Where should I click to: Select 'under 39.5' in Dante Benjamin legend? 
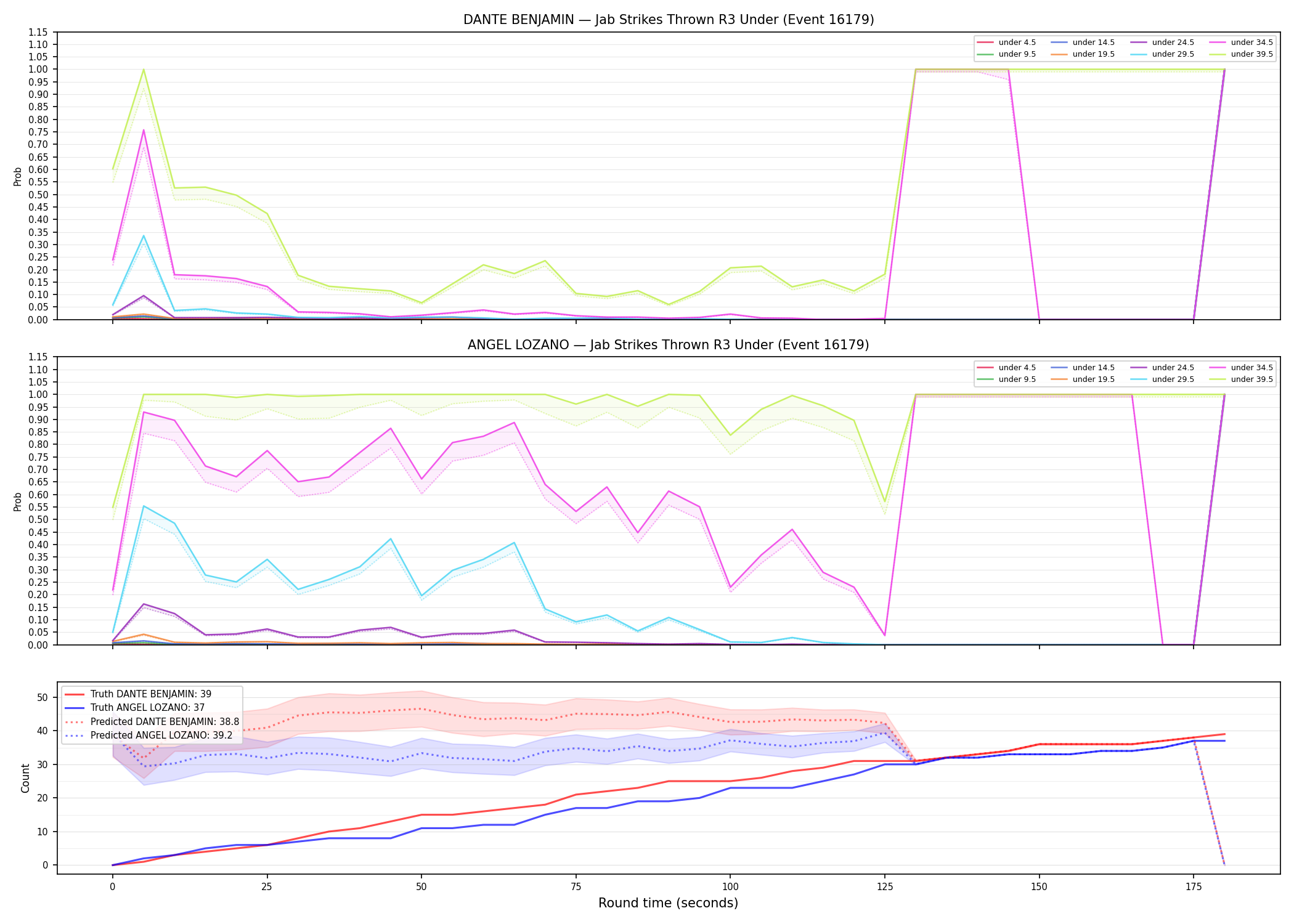[x=1252, y=54]
